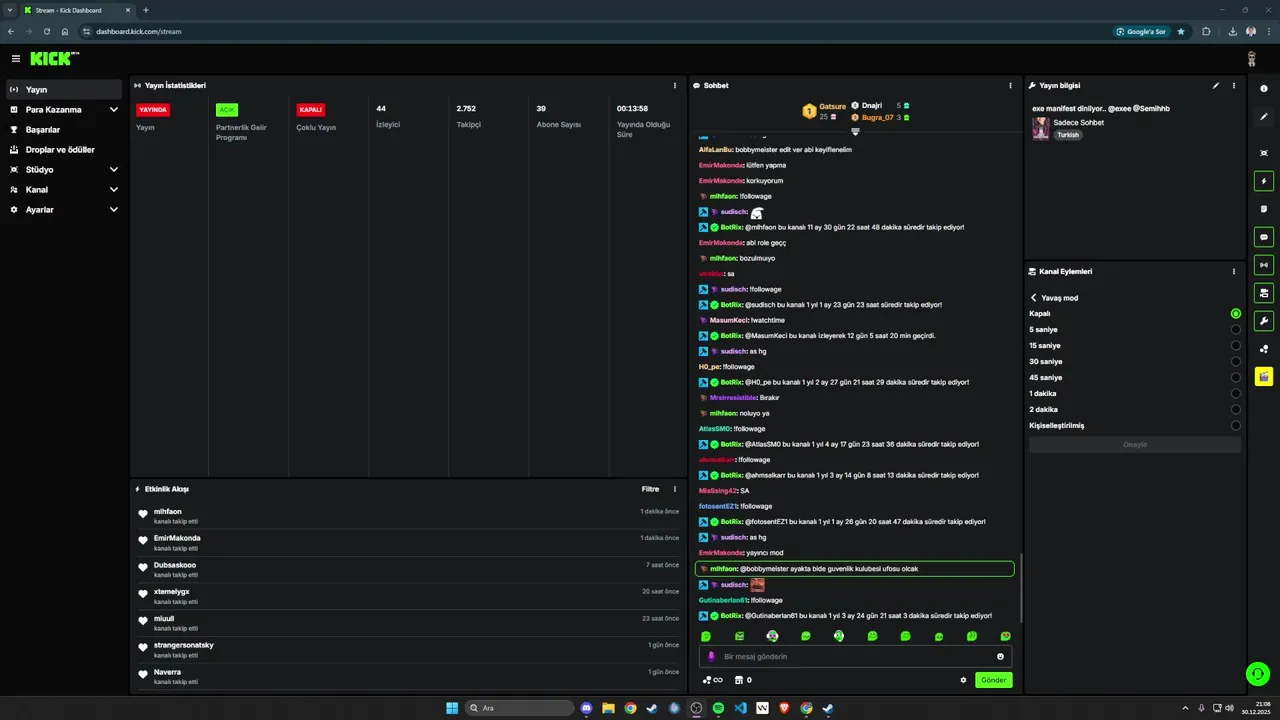
Task: Open the hamburger menu beside Kick logo
Action: click(x=15, y=59)
